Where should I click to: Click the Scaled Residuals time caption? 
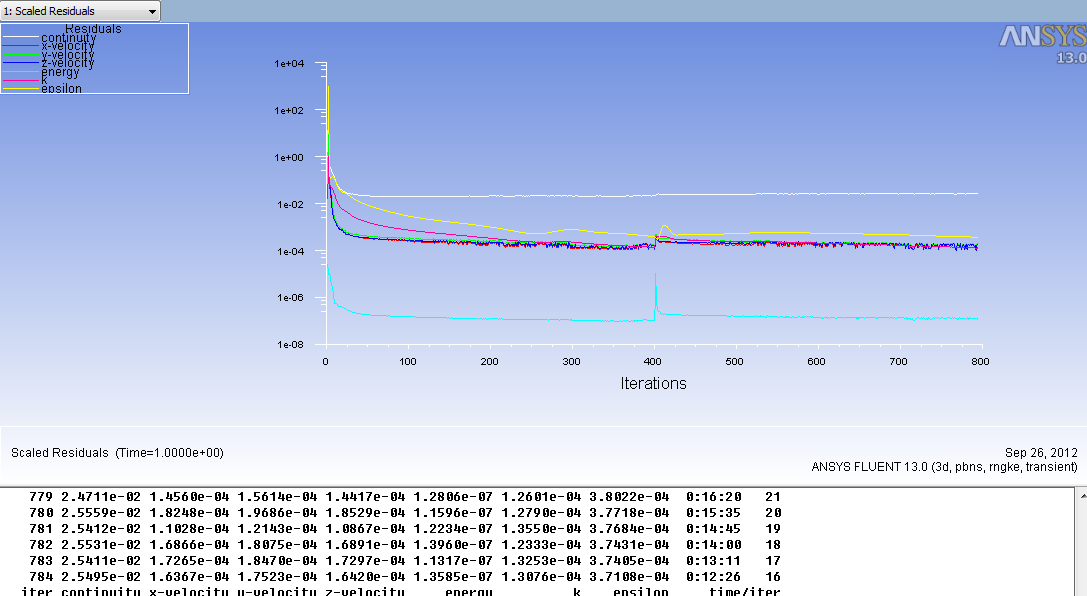(x=117, y=453)
